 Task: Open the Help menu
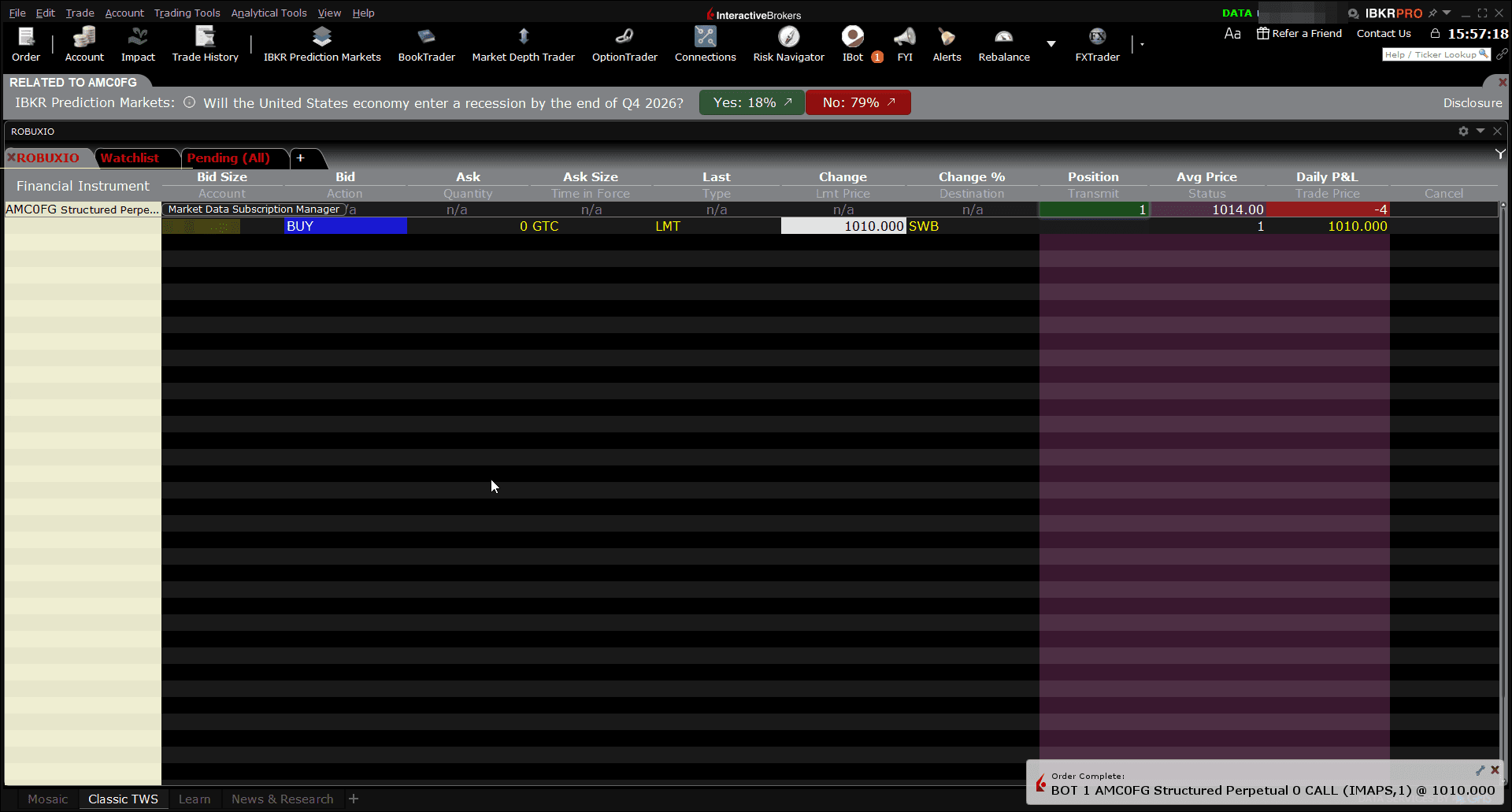coord(363,13)
